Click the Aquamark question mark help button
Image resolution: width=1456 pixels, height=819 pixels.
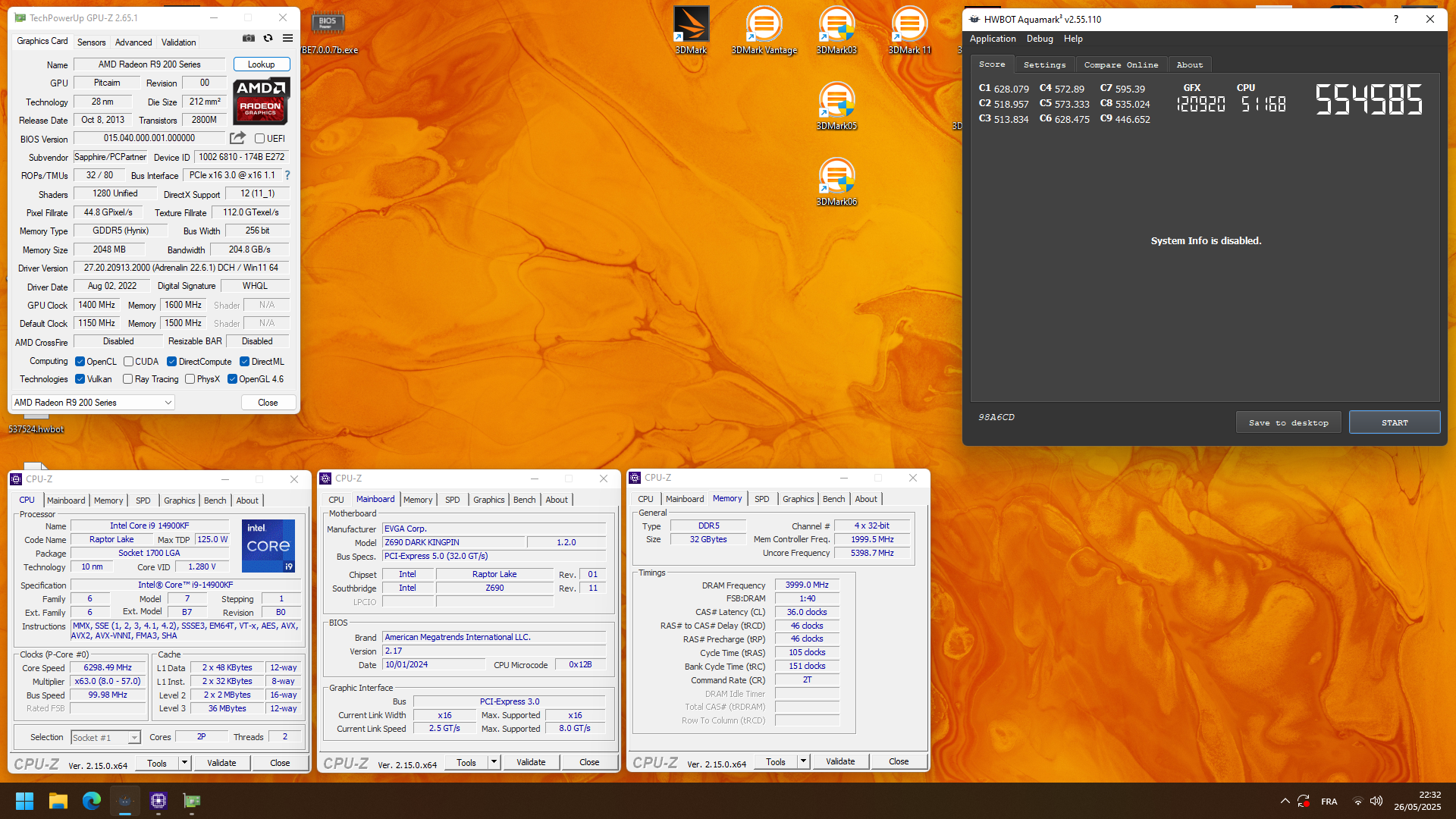pos(1395,19)
